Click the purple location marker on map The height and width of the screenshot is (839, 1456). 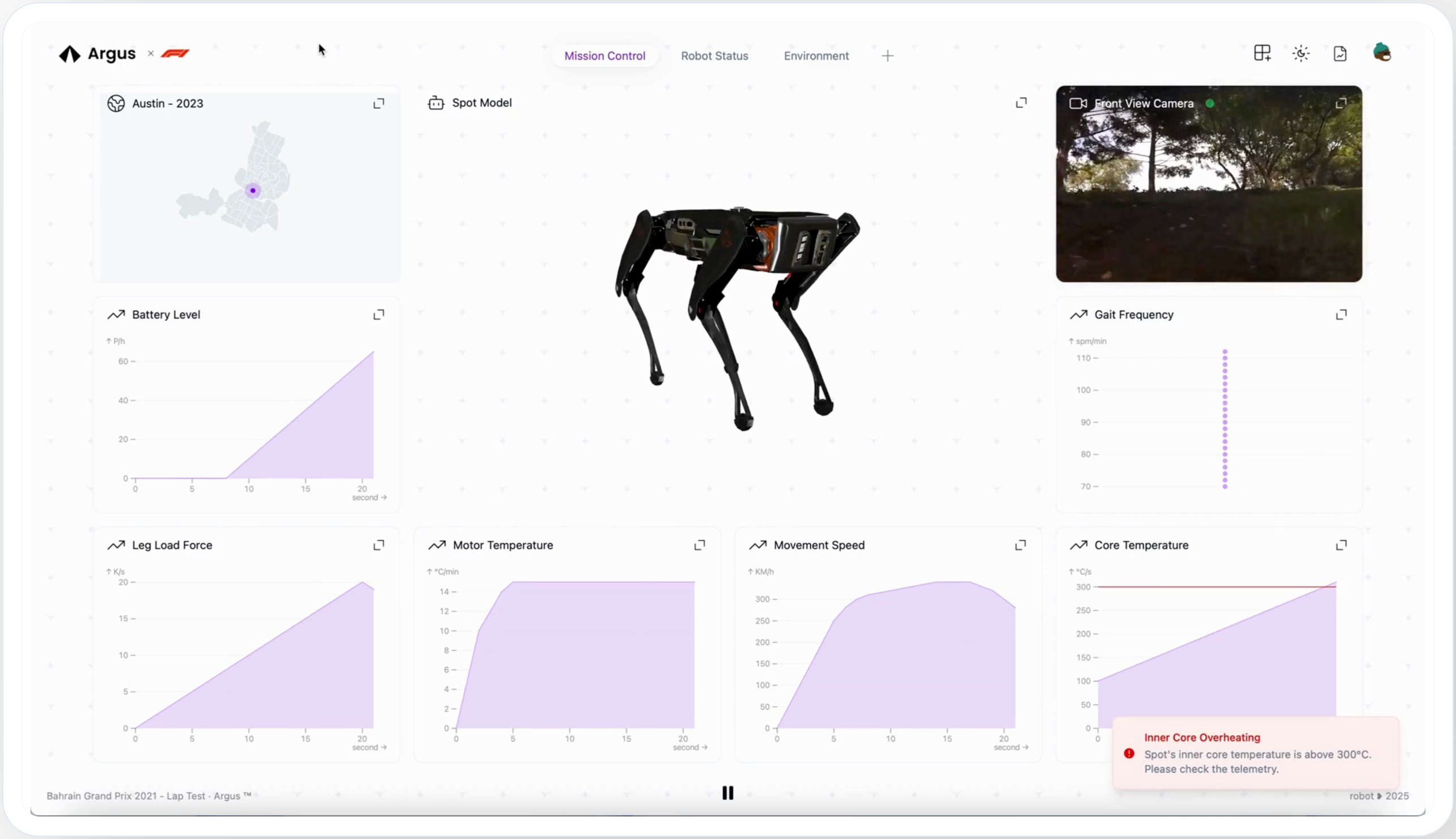click(252, 190)
